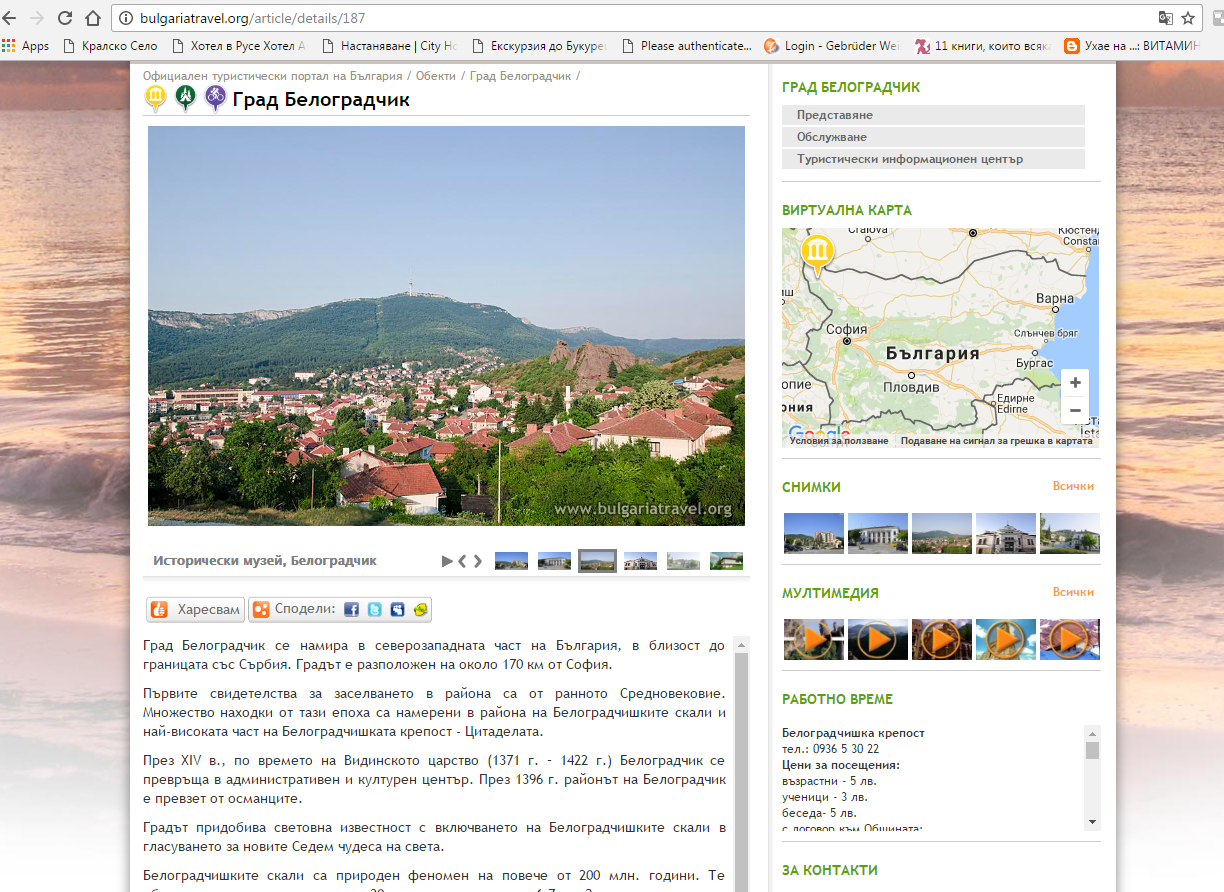Zoom out on the map with the minus control
The image size is (1224, 892).
(x=1074, y=409)
